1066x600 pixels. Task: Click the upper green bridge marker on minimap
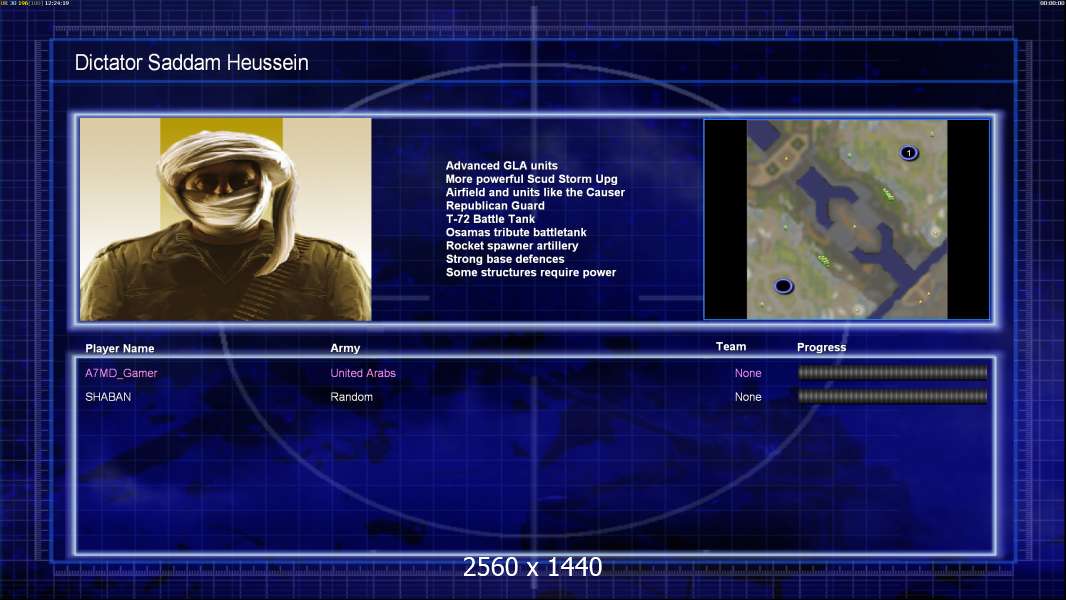point(886,192)
